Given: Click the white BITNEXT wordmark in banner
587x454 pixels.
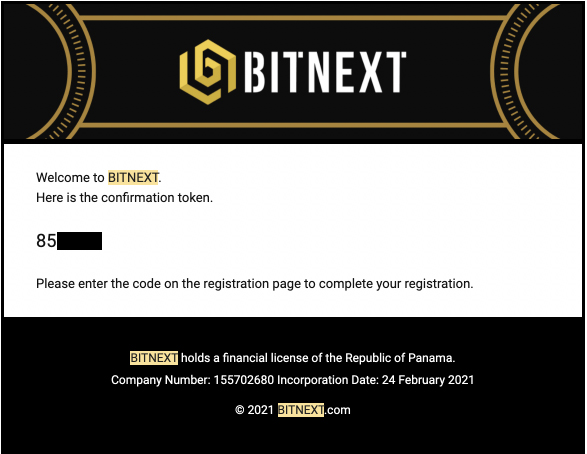Looking at the screenshot, I should pyautogui.click(x=325, y=72).
